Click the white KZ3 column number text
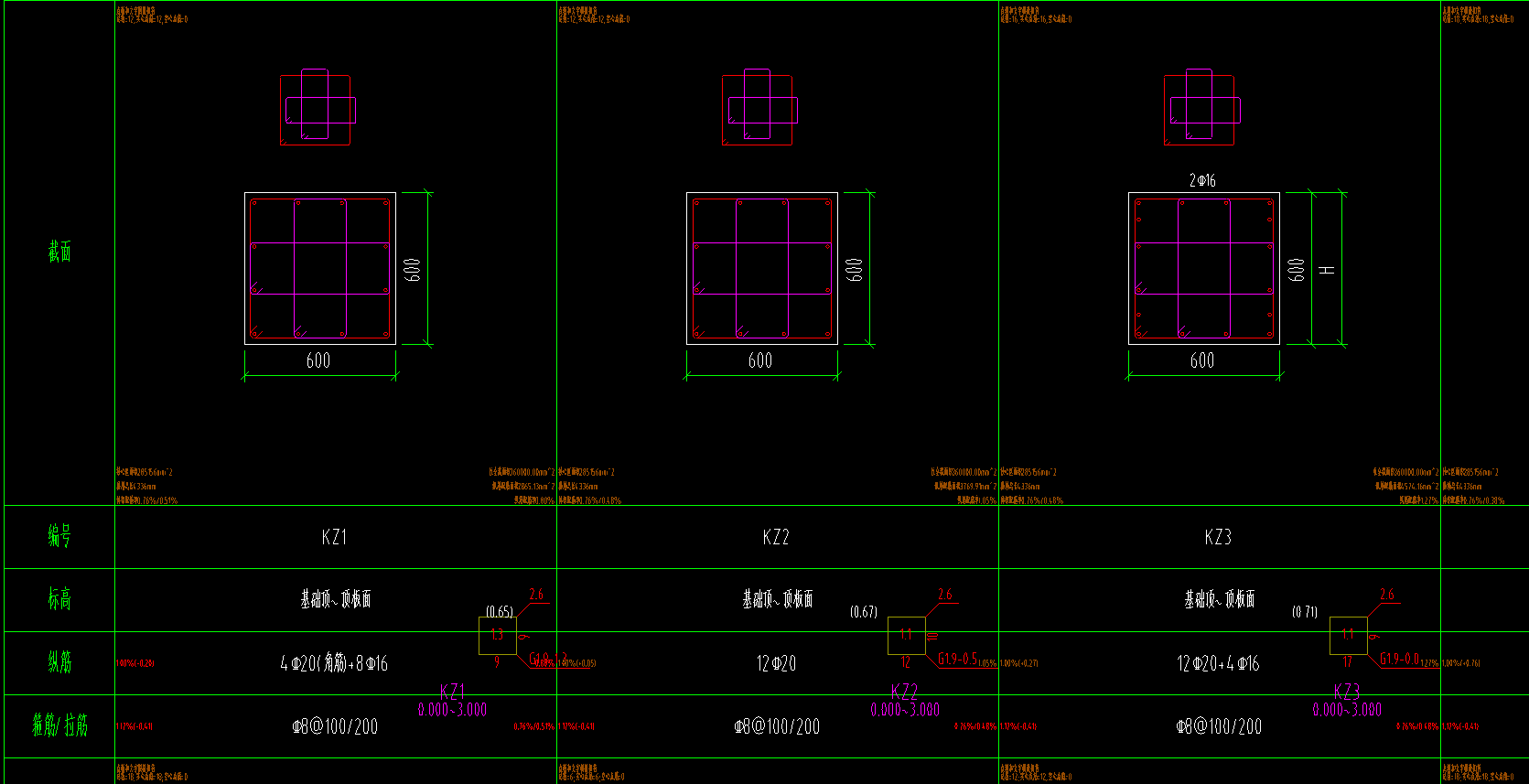The image size is (1529, 784). pyautogui.click(x=1218, y=537)
